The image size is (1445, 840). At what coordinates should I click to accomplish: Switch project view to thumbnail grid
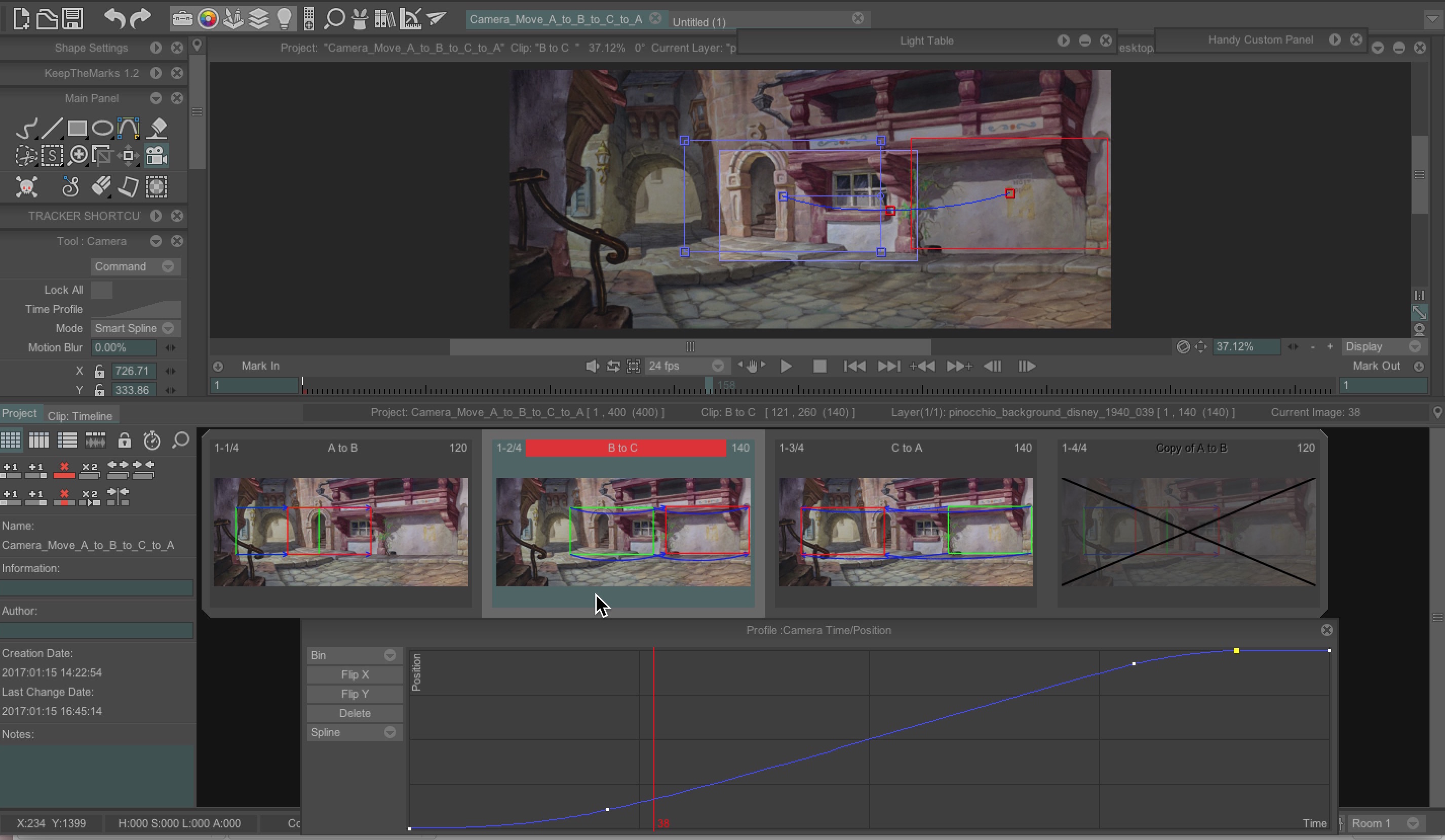(11, 441)
